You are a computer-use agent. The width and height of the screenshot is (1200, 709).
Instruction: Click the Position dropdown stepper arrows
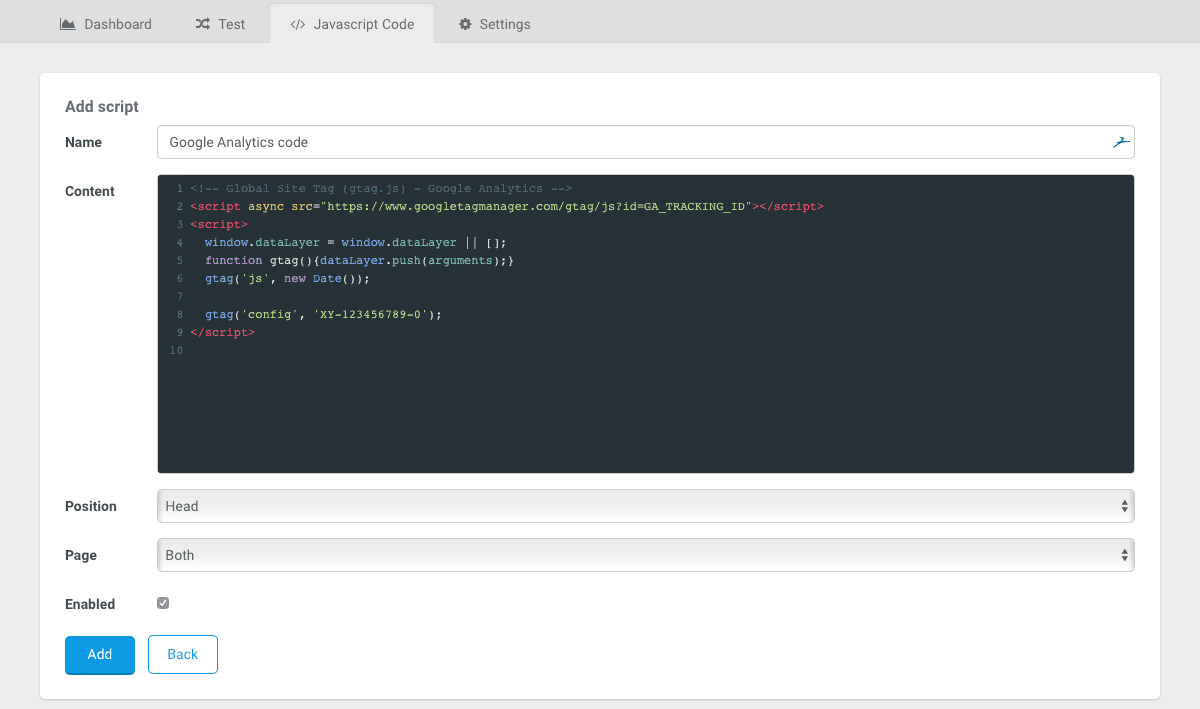tap(1124, 506)
